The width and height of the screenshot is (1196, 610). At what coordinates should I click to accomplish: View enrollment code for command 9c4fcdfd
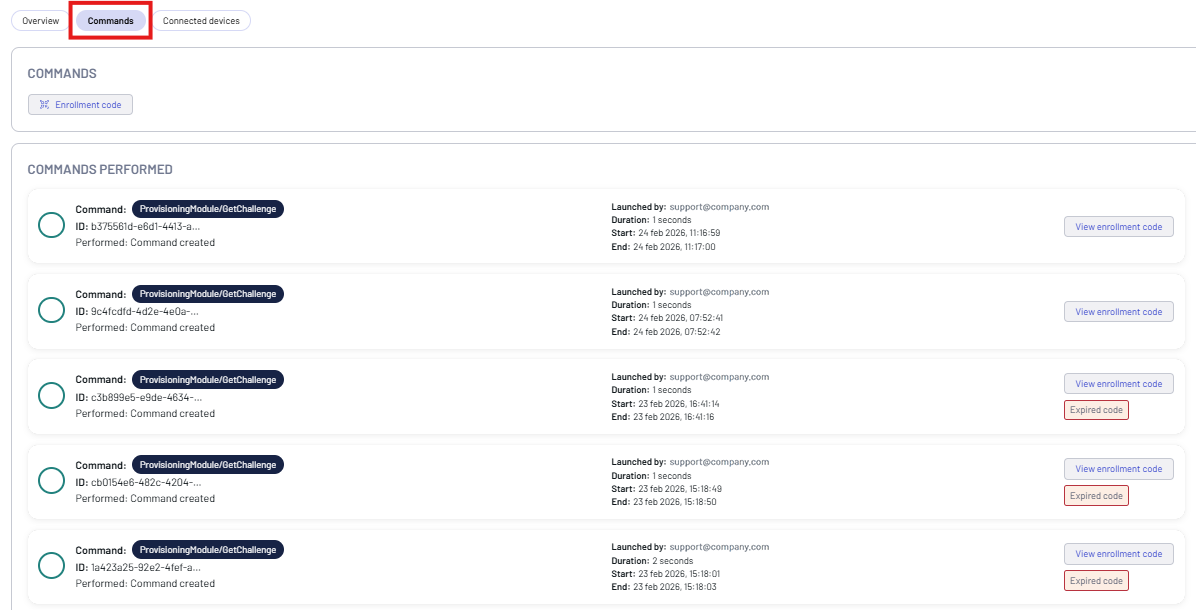tap(1118, 312)
